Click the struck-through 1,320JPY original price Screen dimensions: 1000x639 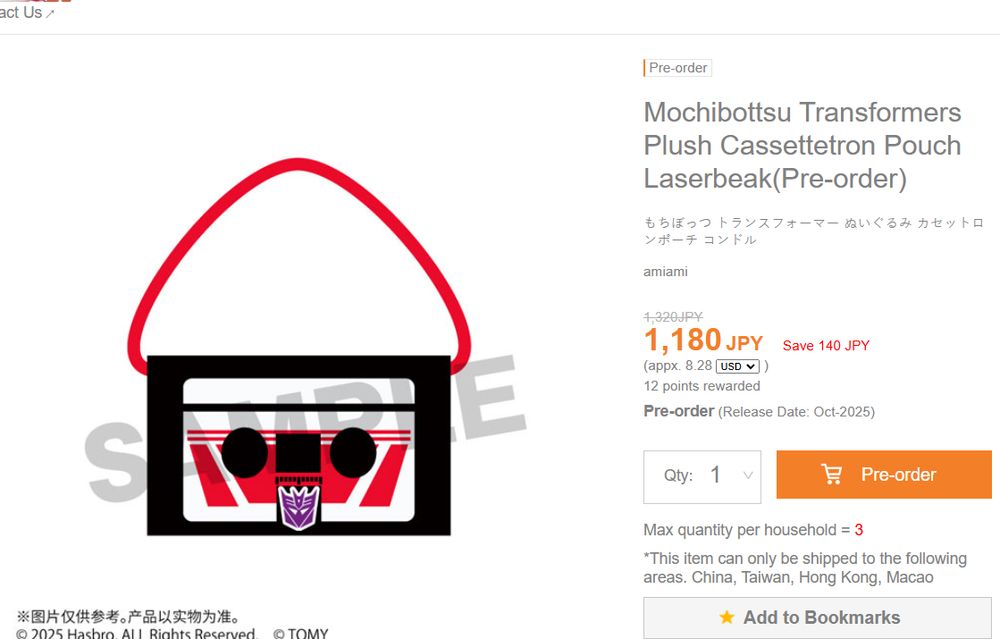click(673, 317)
